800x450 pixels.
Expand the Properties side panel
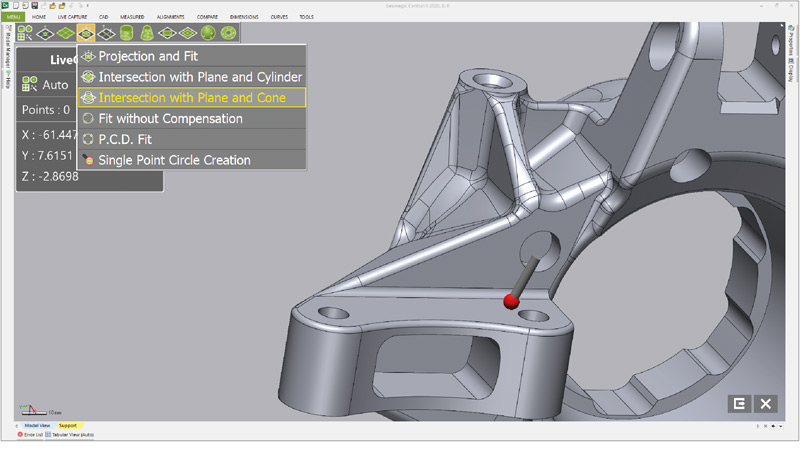point(790,41)
